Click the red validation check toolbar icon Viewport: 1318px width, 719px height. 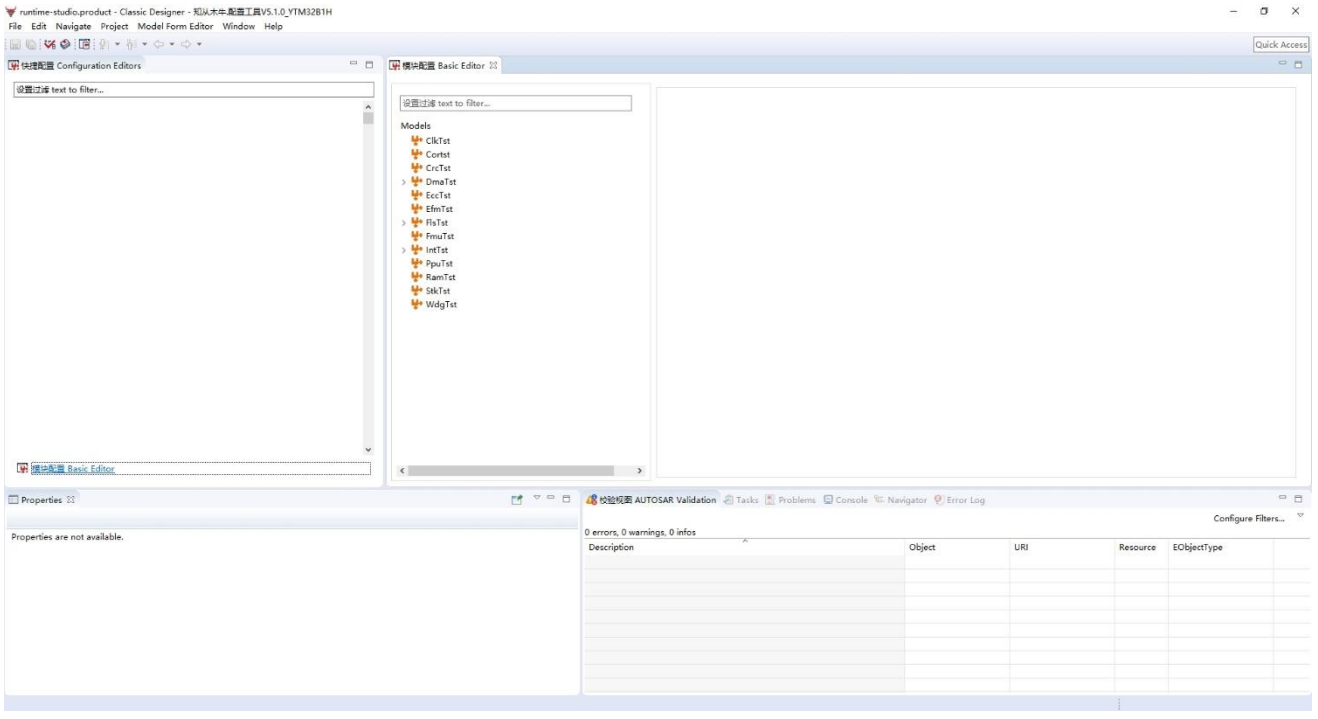[49, 45]
